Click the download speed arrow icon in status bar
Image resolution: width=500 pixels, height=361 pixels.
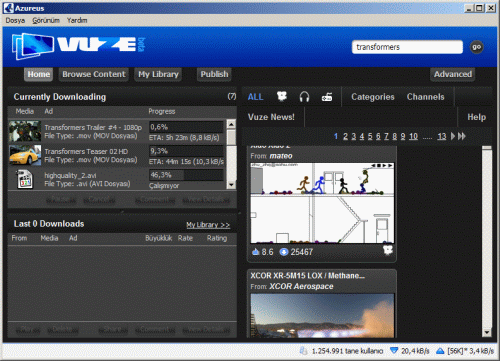(x=394, y=350)
